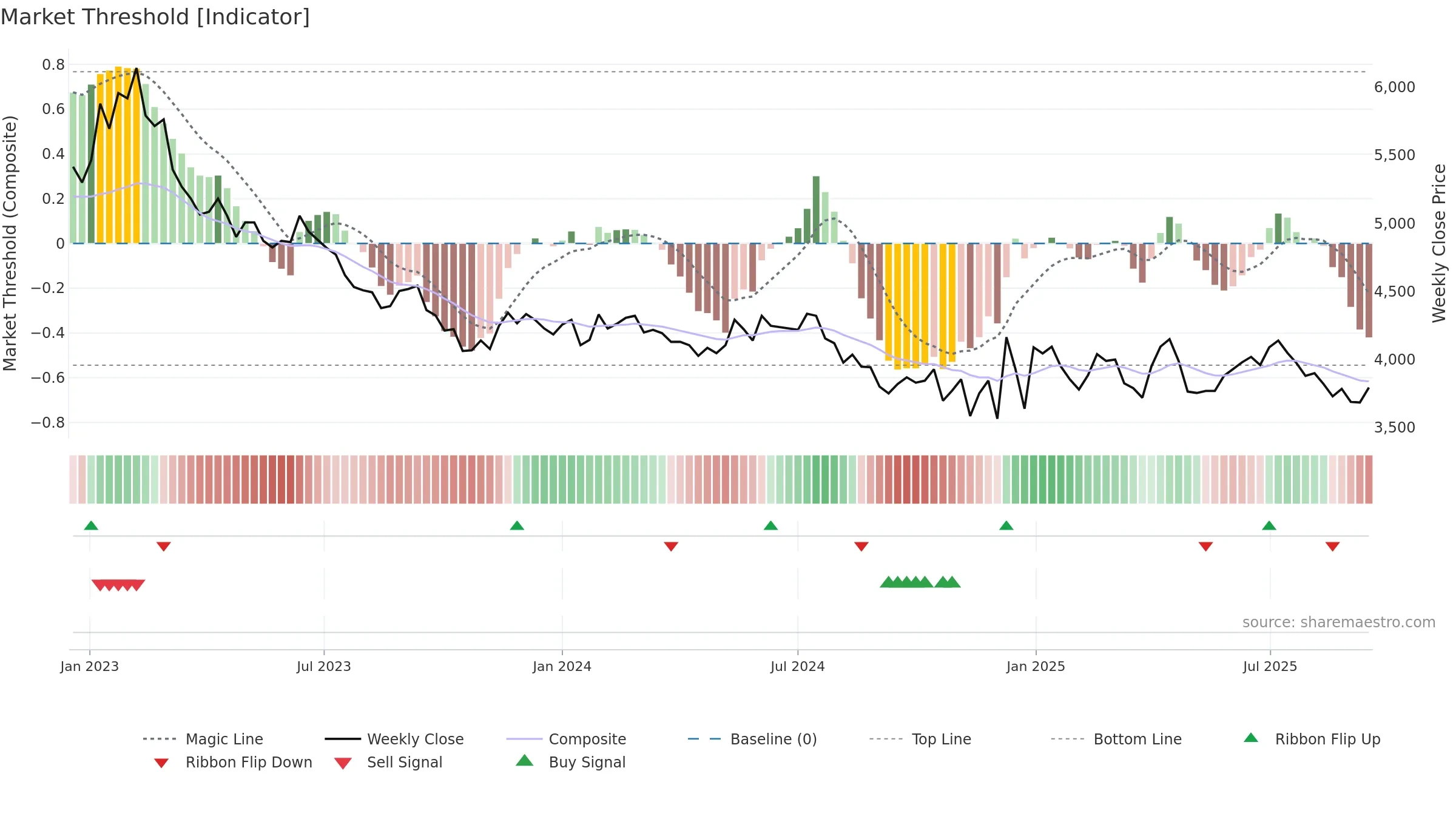Click the Jul 2025 x-axis label
This screenshot has height=819, width=1456.
(1270, 666)
